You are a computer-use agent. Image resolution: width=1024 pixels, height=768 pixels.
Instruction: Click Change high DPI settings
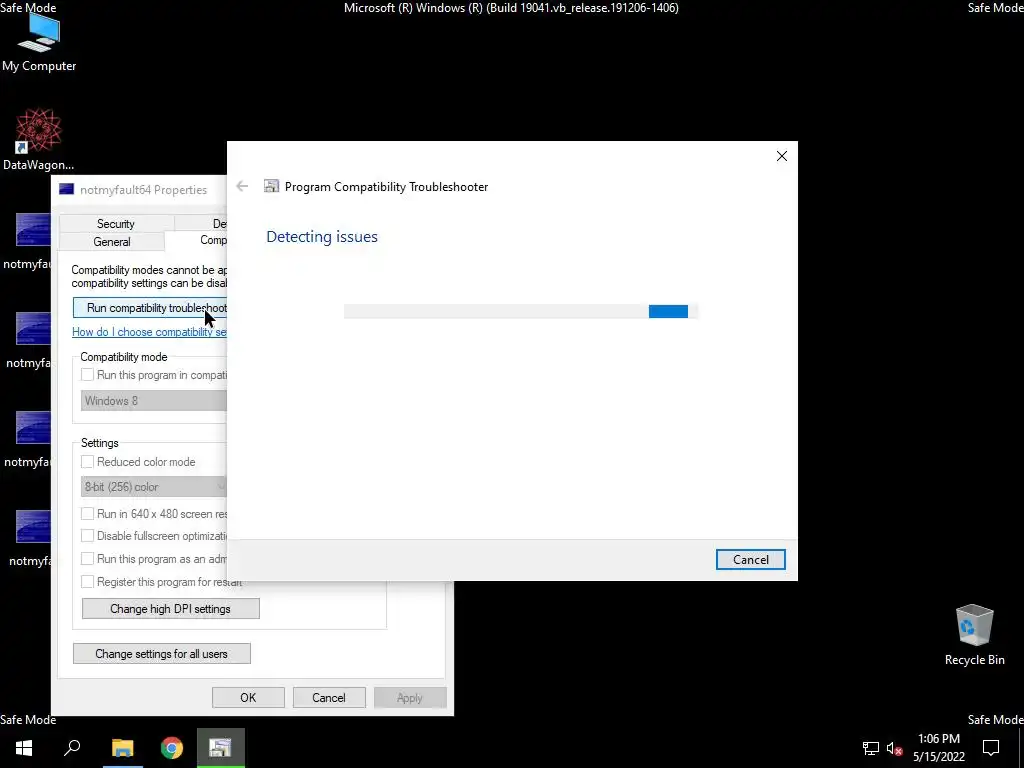pos(170,609)
